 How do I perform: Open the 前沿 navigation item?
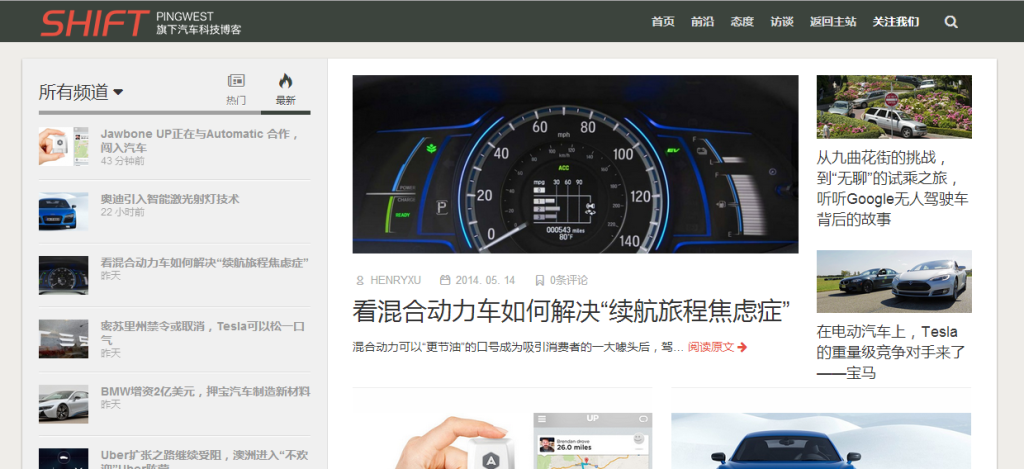click(x=703, y=22)
